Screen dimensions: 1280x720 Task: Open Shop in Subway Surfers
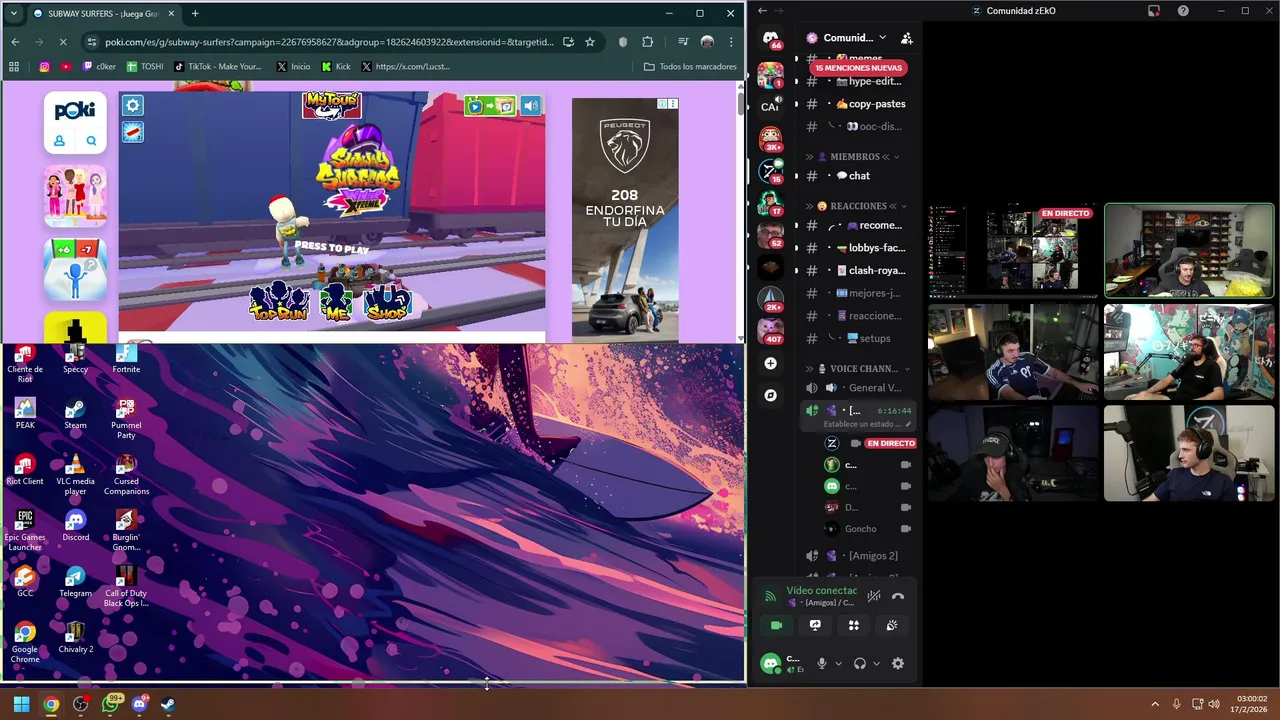click(x=387, y=301)
